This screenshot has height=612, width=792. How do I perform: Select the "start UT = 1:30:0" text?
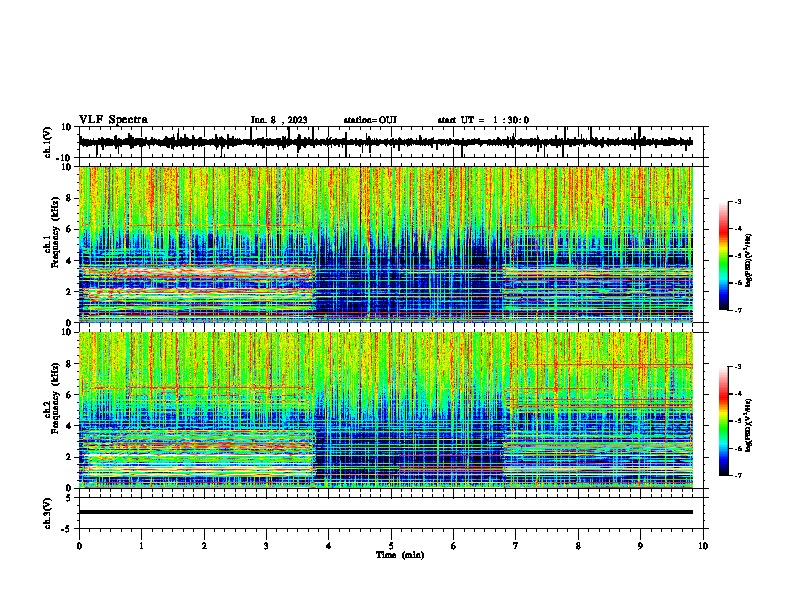point(483,120)
